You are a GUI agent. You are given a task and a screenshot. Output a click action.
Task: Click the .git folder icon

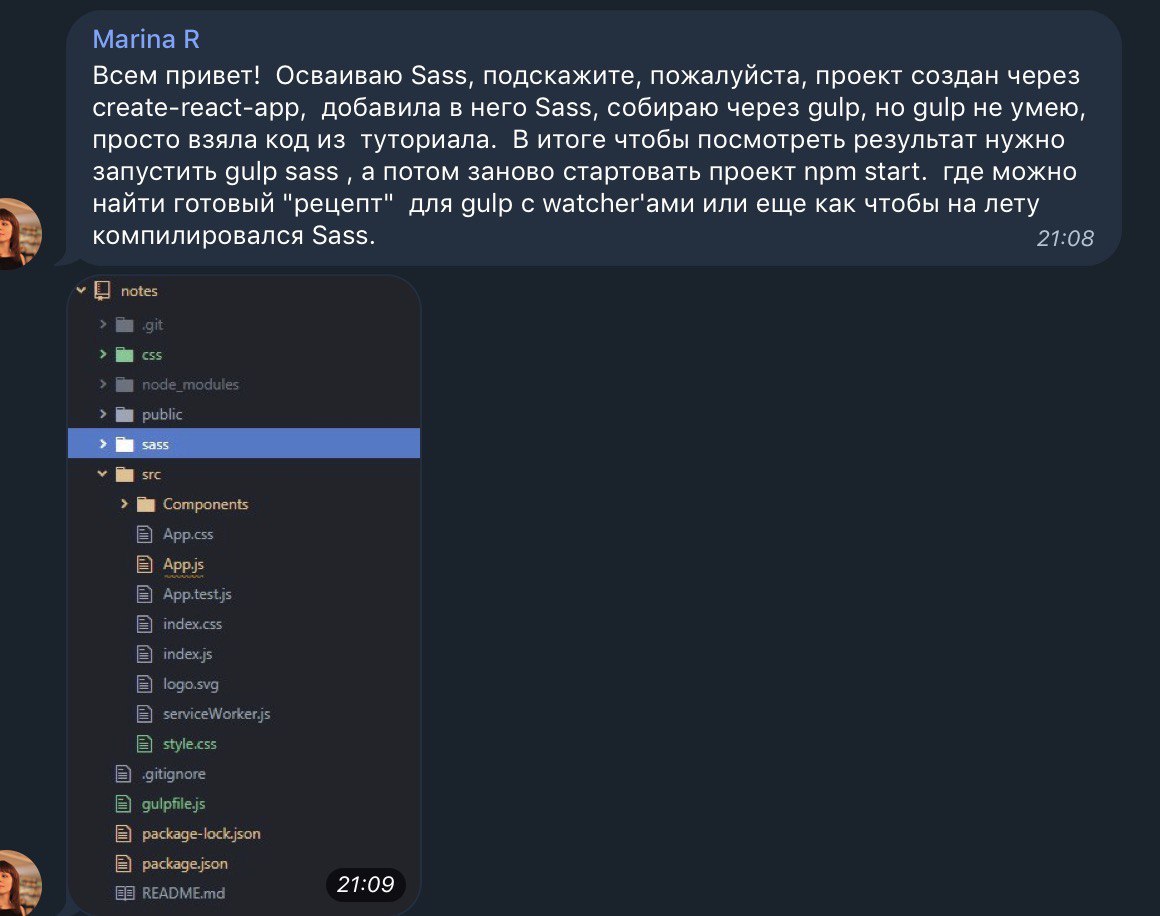124,325
